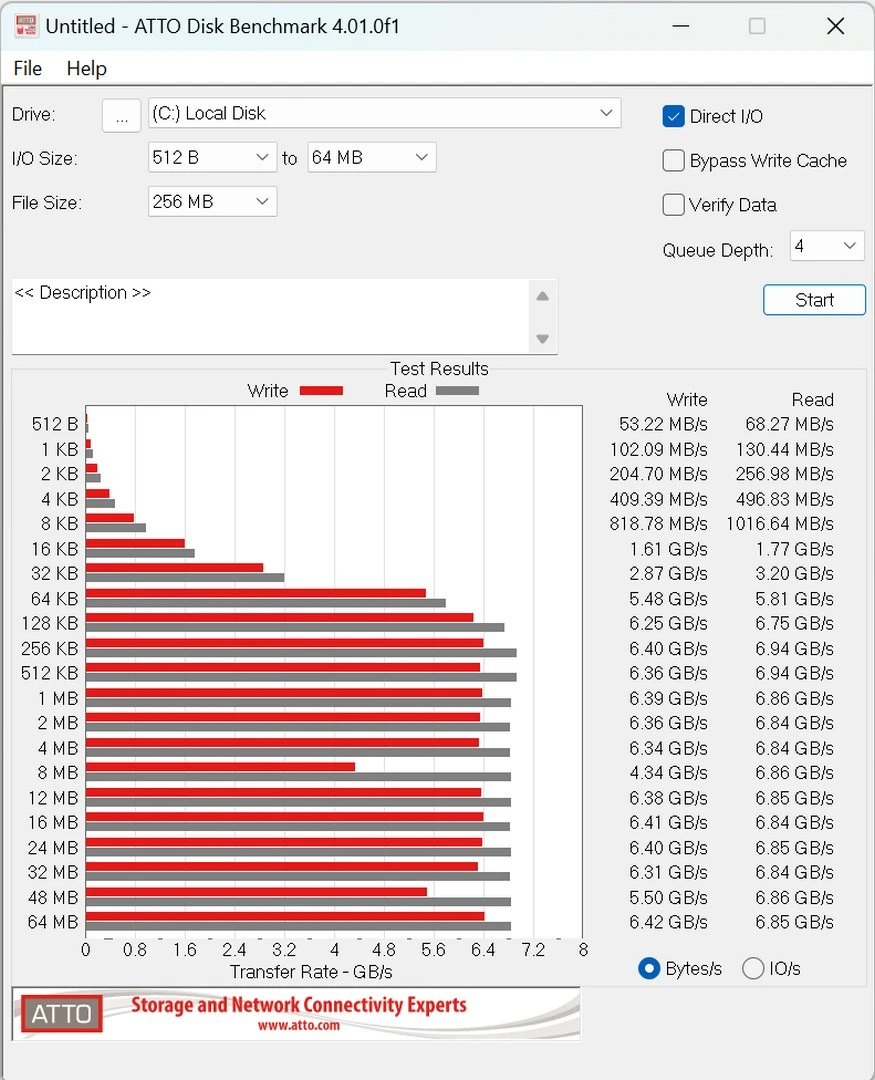Click the red Write legend swatch

click(321, 391)
